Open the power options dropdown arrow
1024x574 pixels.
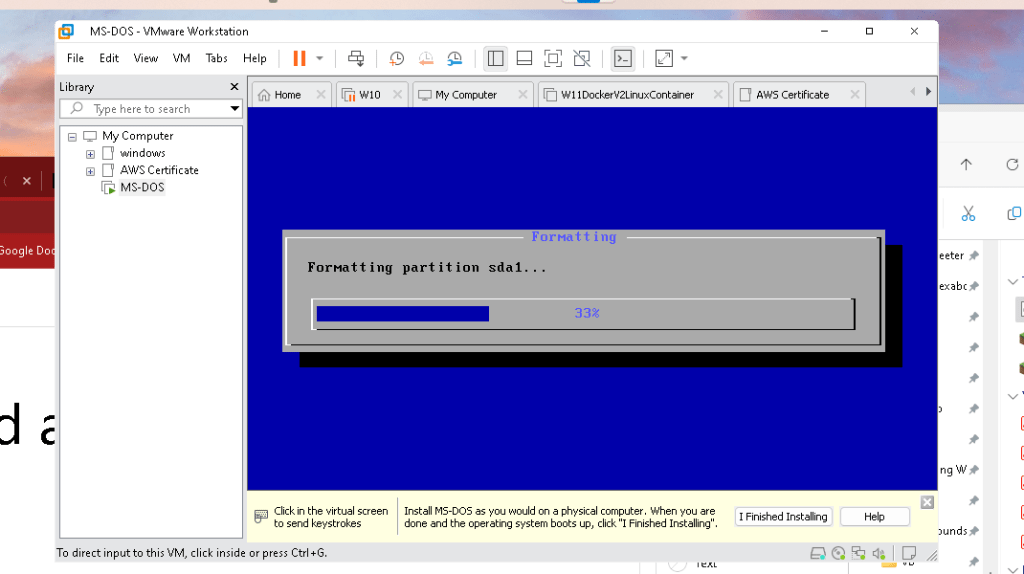319,58
